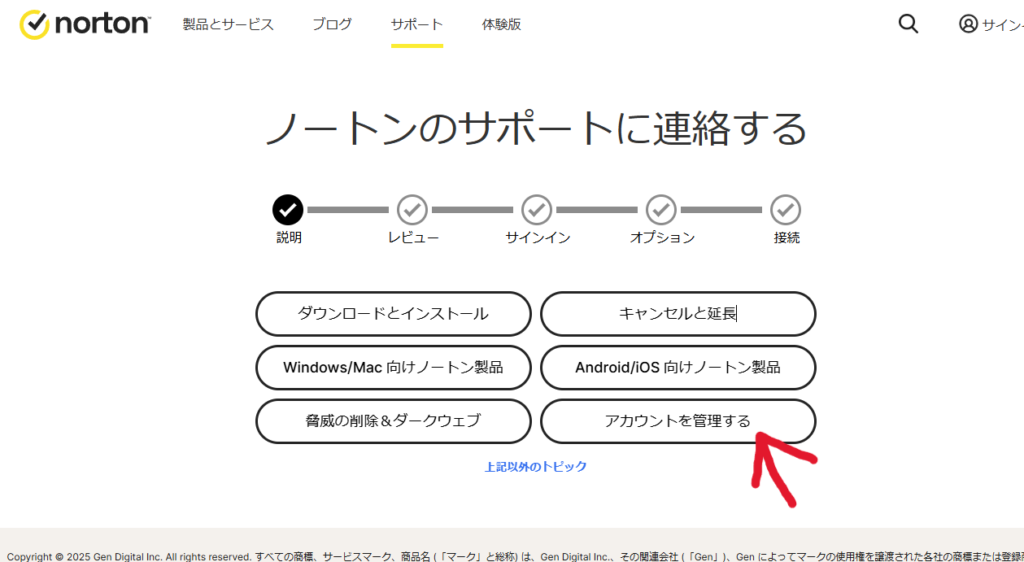Click the レビュー step label
Image resolution: width=1024 pixels, height=562 pixels.
click(413, 238)
